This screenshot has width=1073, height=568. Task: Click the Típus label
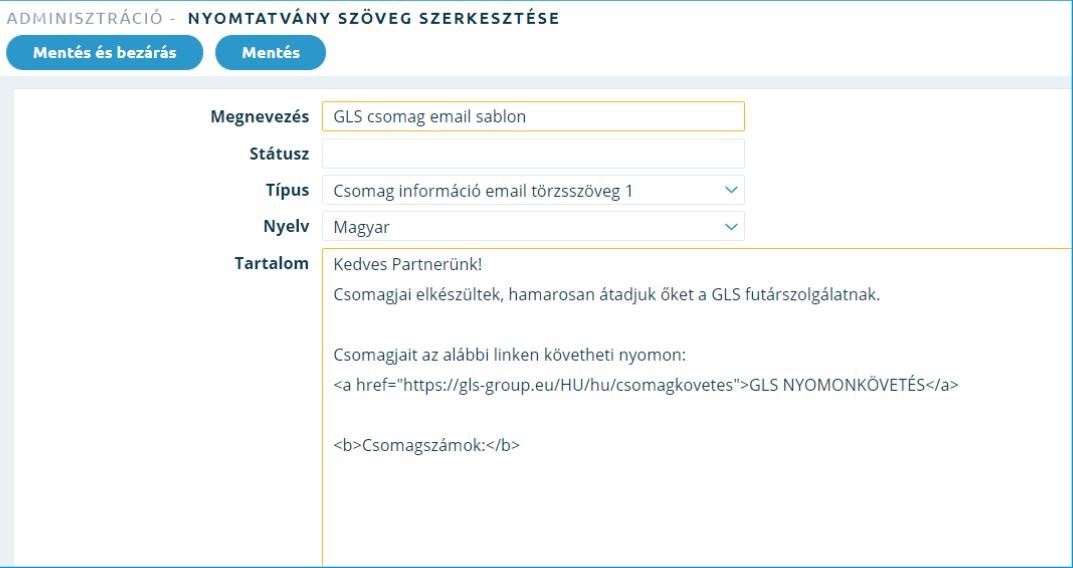click(x=287, y=190)
